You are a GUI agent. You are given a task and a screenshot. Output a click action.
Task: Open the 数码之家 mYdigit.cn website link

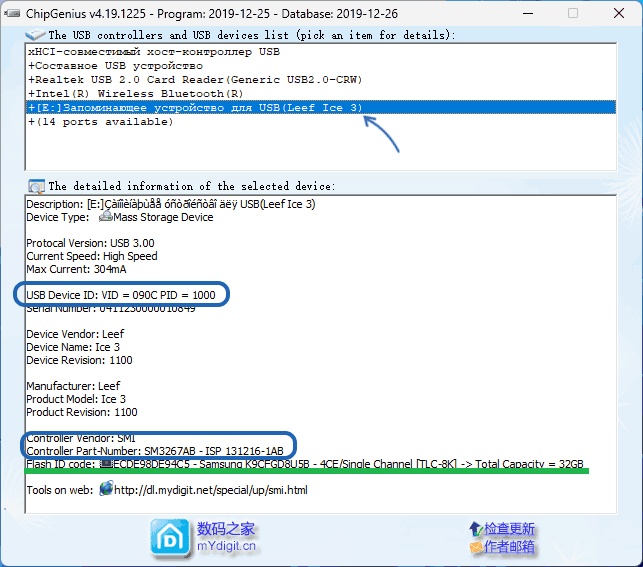226,537
